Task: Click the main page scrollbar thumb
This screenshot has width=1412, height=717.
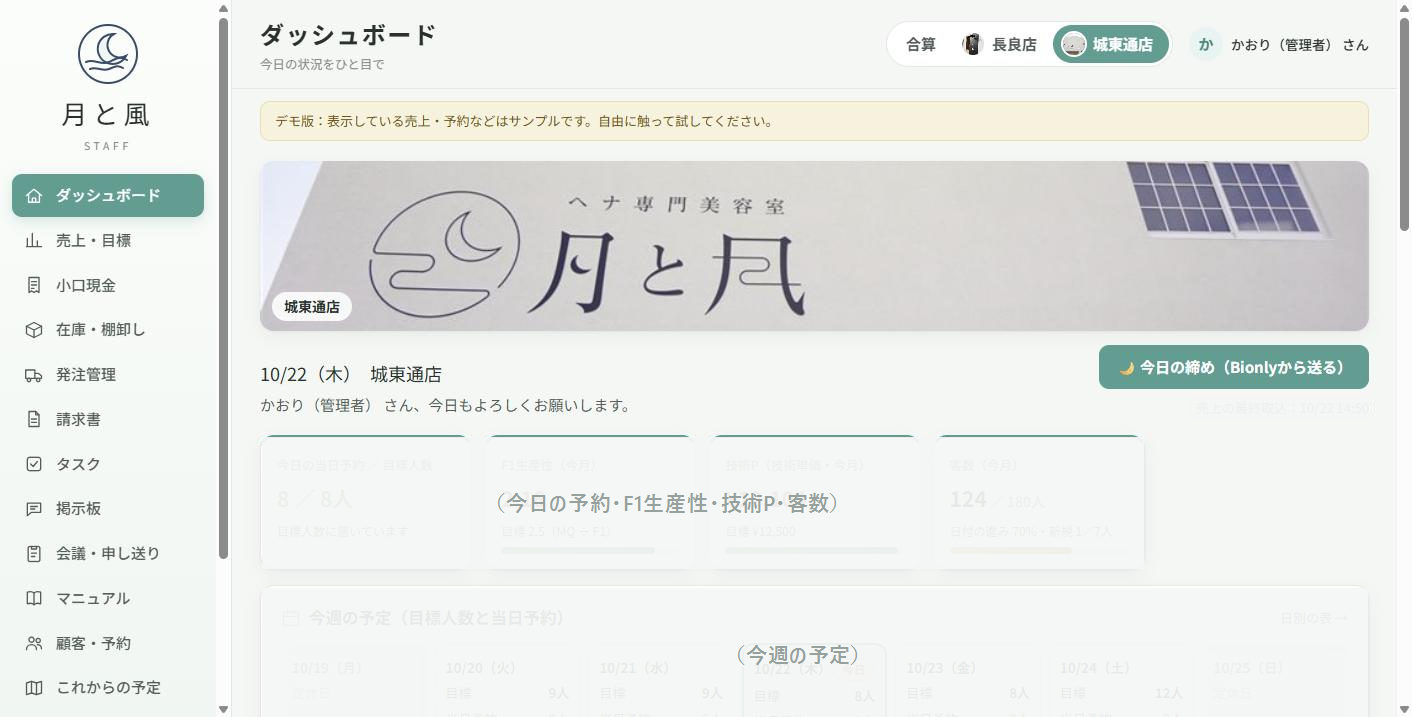Action: [1404, 124]
